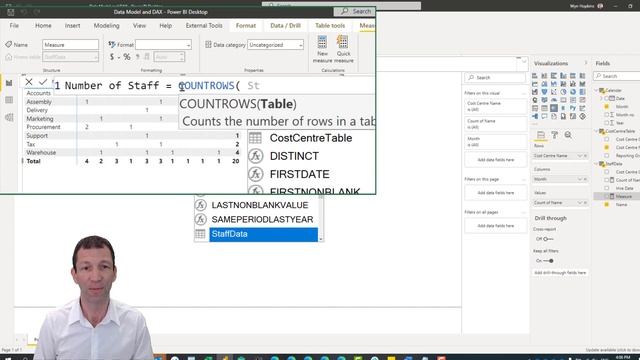Select the matrix visual icon

coord(554,108)
